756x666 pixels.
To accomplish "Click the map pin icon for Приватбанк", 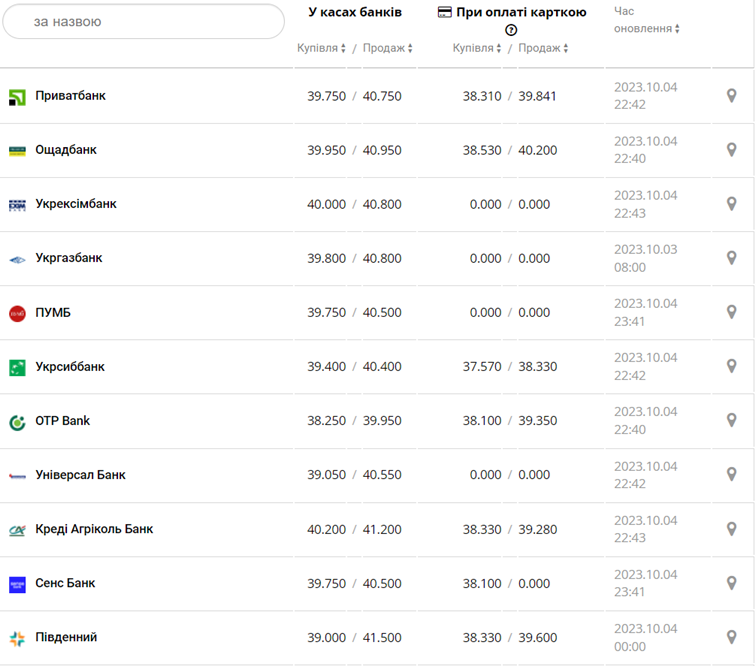I will tap(731, 96).
